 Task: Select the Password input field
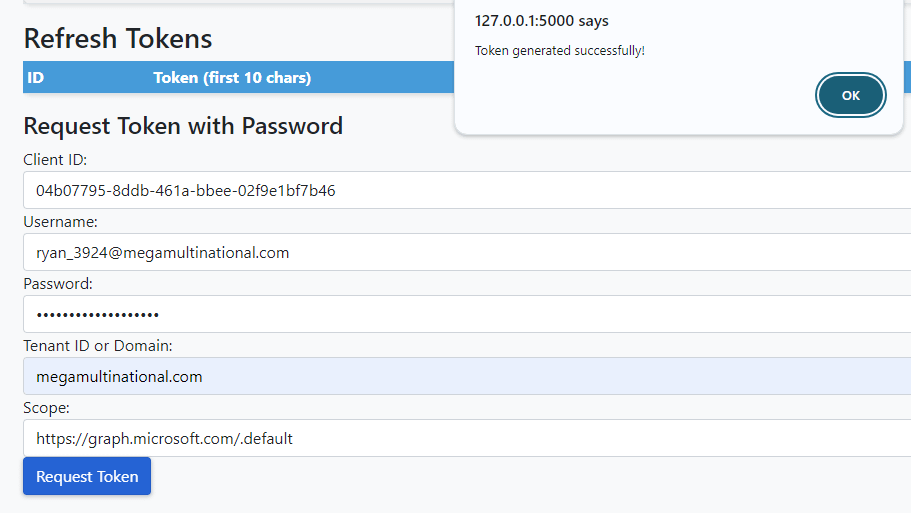pyautogui.click(x=467, y=314)
